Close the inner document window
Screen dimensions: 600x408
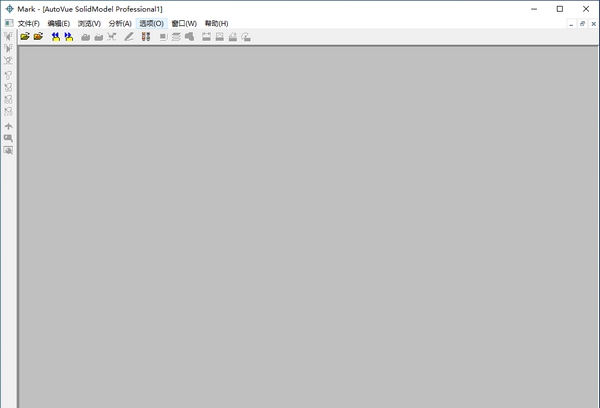pyautogui.click(x=593, y=24)
